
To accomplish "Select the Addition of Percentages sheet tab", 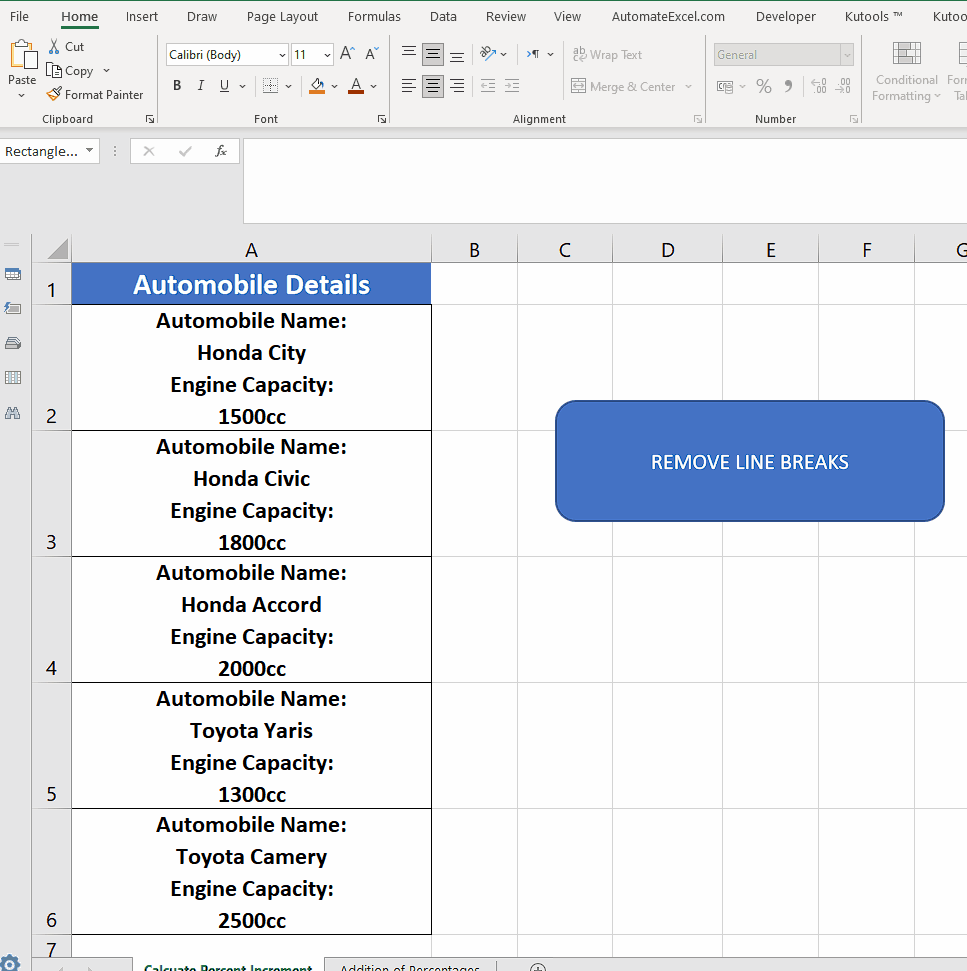I will [x=409, y=965].
